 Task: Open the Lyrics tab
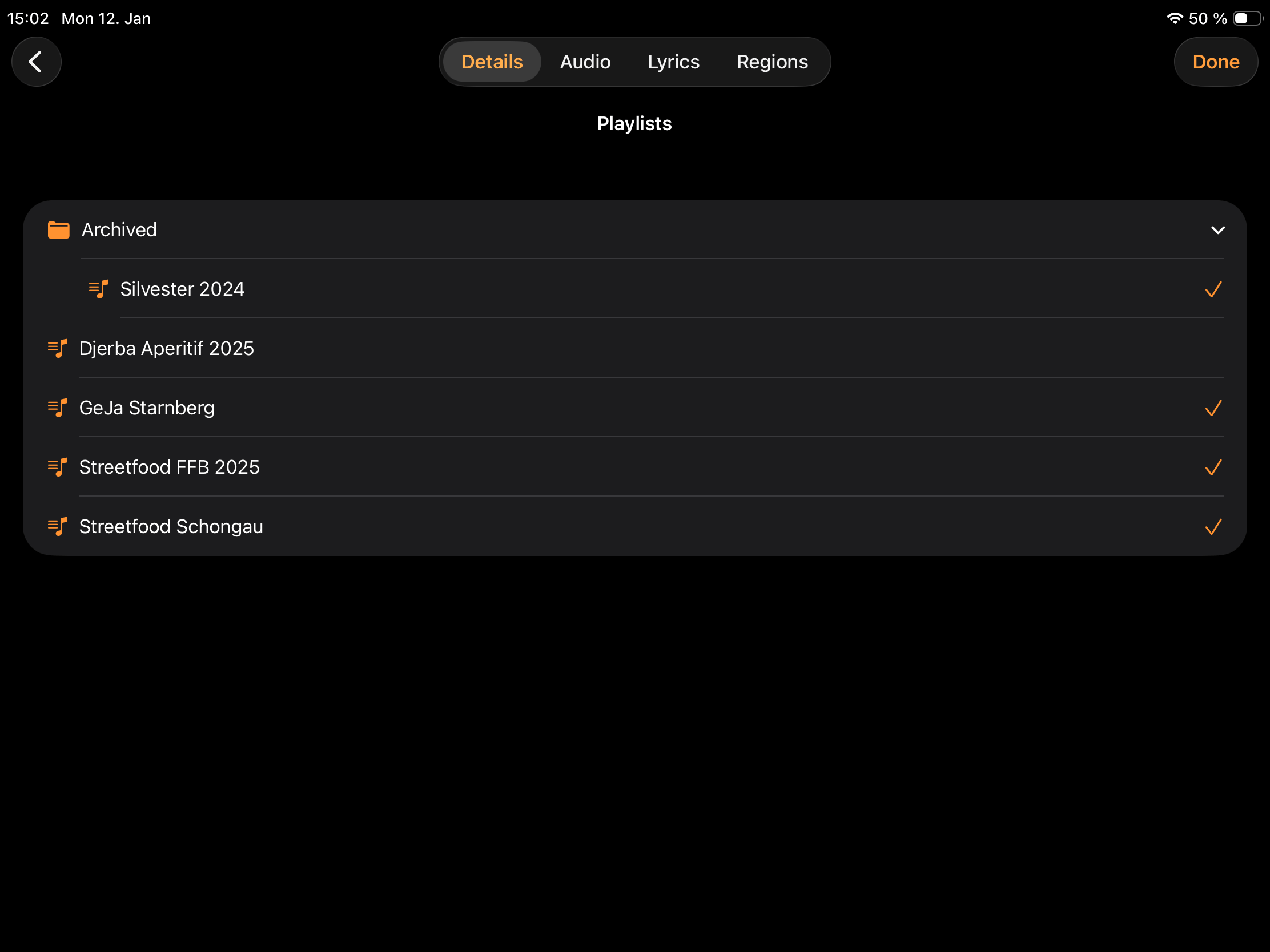click(x=673, y=62)
